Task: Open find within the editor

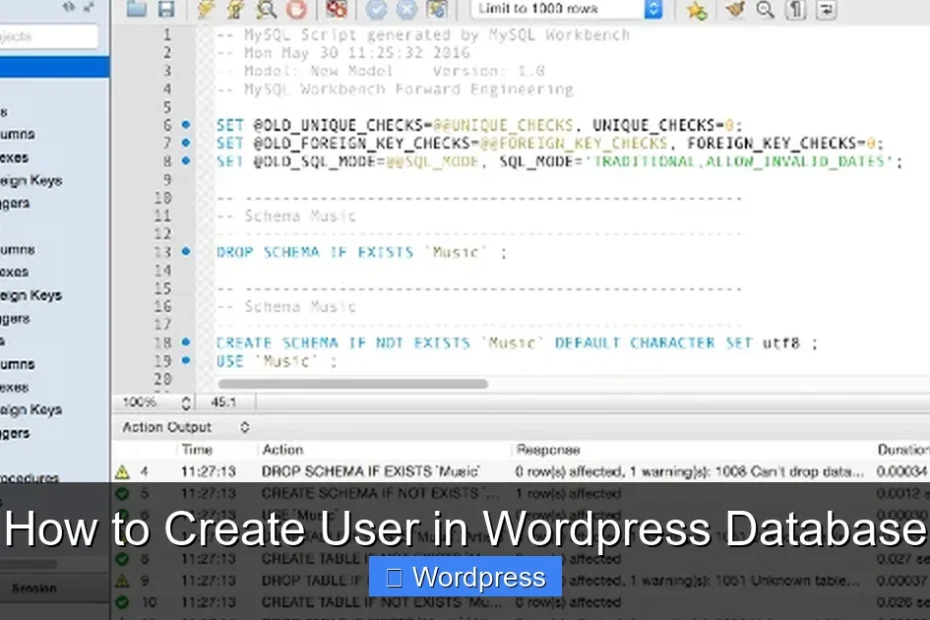Action: [764, 11]
